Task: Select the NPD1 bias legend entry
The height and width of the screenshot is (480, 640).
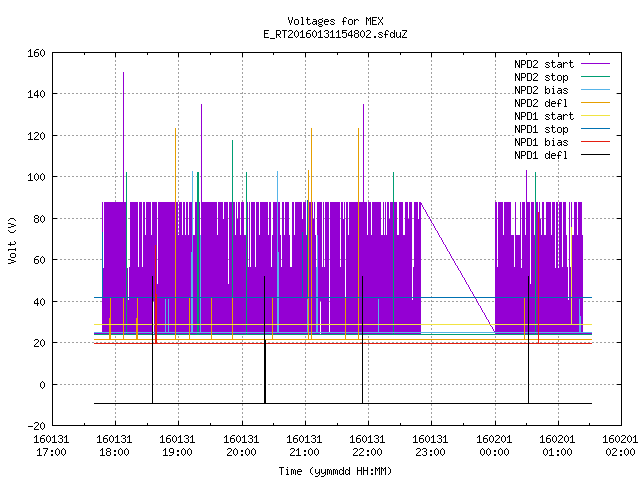Action: pos(541,142)
